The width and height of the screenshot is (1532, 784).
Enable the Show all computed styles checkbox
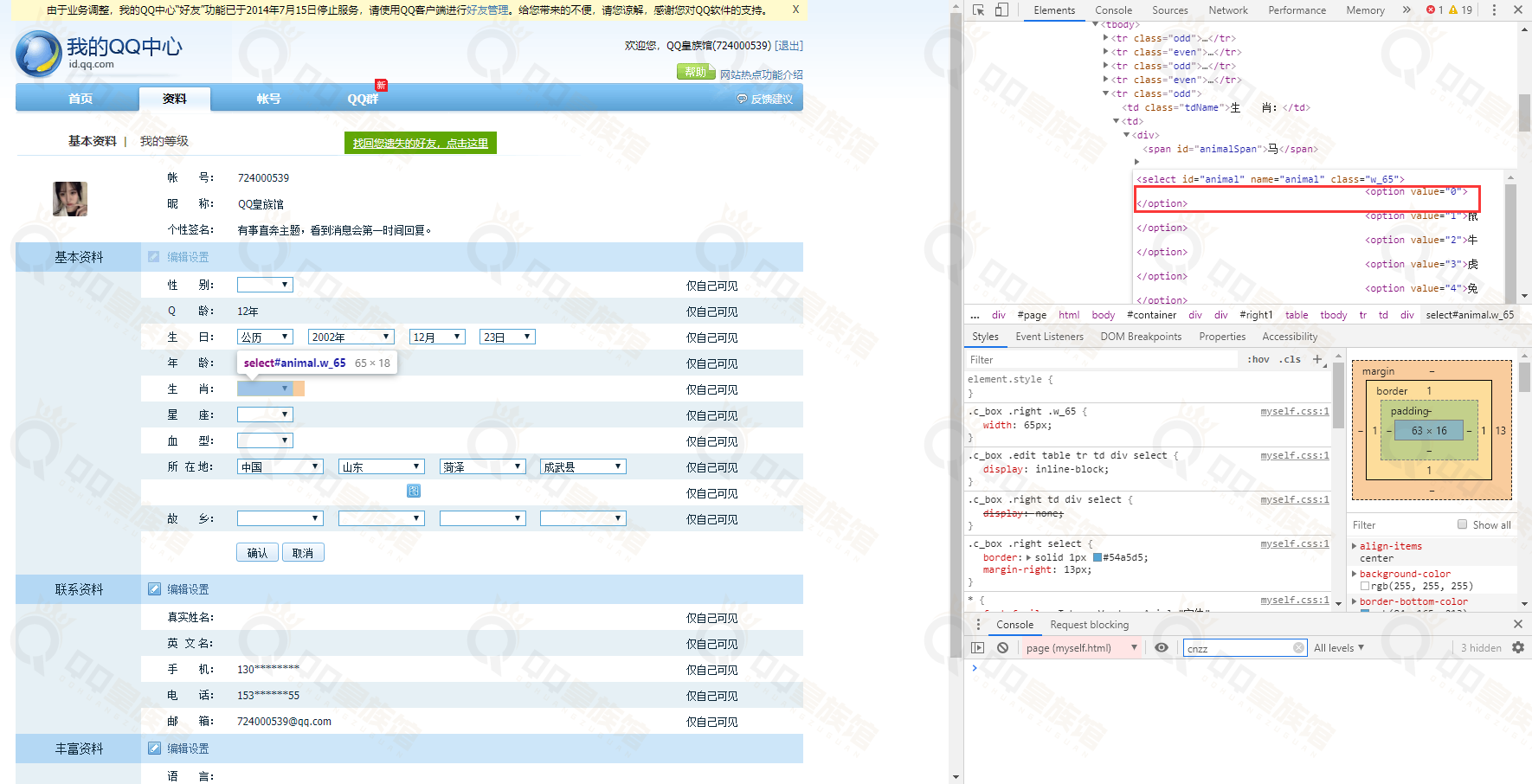point(1462,524)
